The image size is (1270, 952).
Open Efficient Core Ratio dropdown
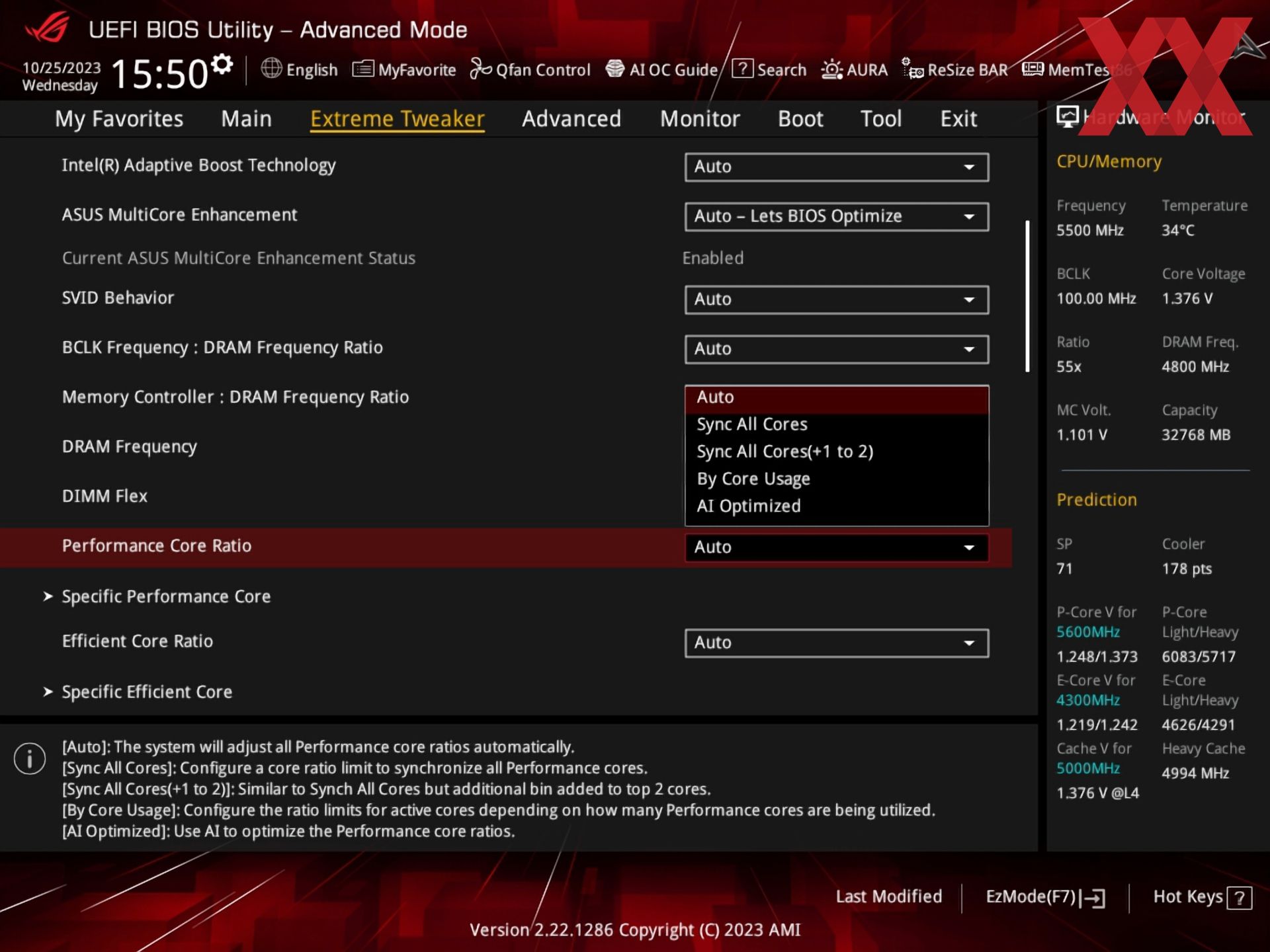[837, 643]
